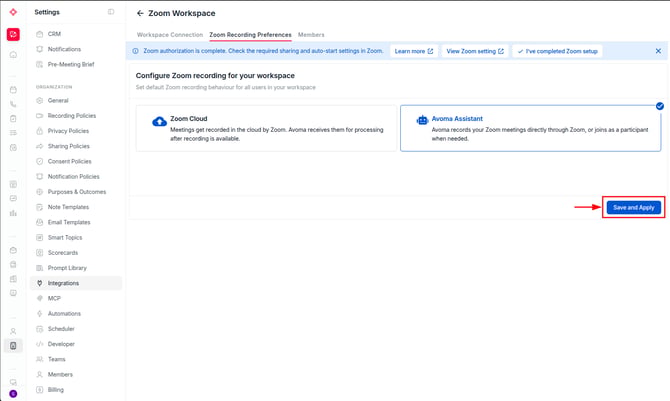The height and width of the screenshot is (401, 670).
Task: Click the highlighted settings icon in the rail
Action: click(x=13, y=345)
